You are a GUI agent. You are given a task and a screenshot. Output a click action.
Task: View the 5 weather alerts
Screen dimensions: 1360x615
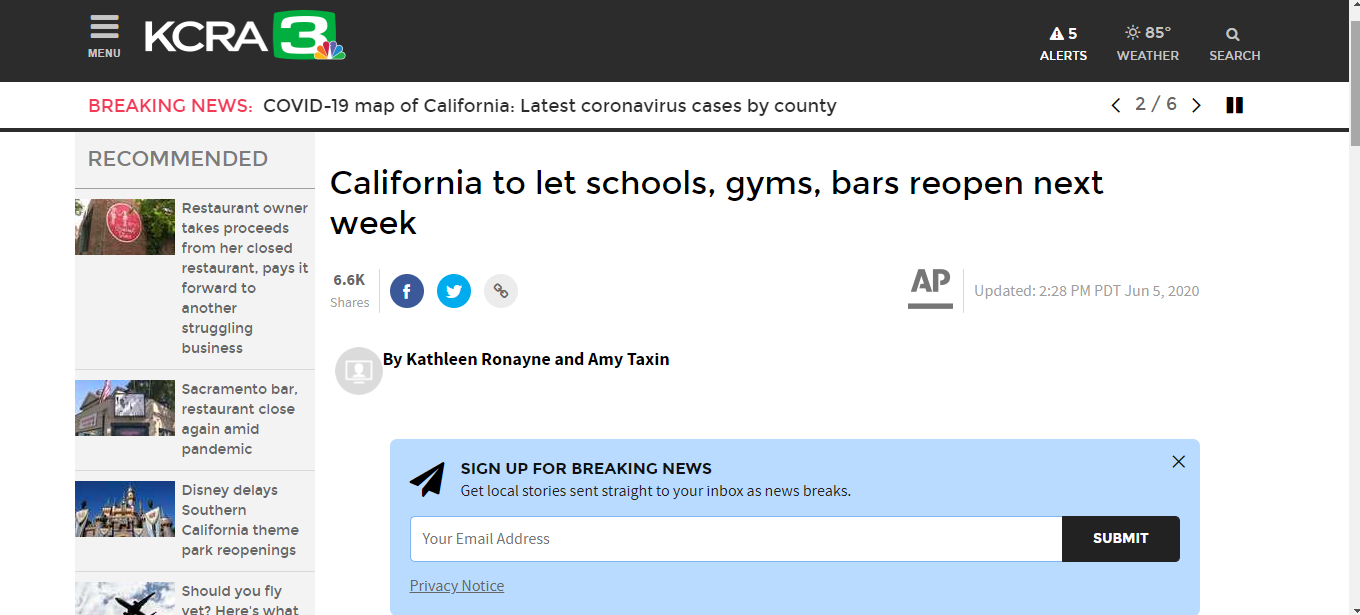click(x=1063, y=44)
